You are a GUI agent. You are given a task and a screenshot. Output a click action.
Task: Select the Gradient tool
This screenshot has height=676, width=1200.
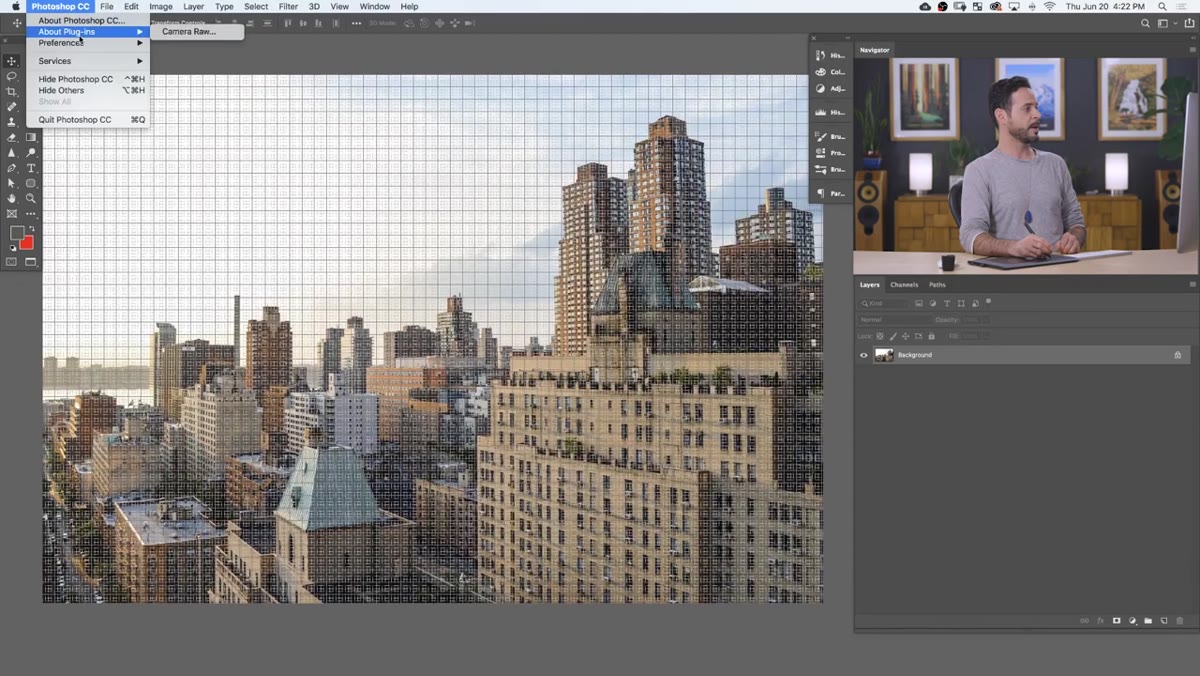31,137
